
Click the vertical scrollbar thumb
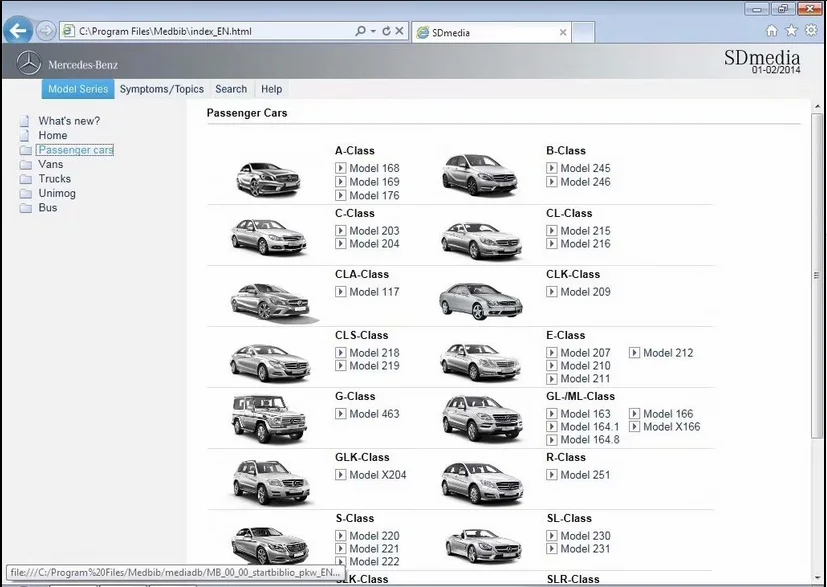[816, 275]
